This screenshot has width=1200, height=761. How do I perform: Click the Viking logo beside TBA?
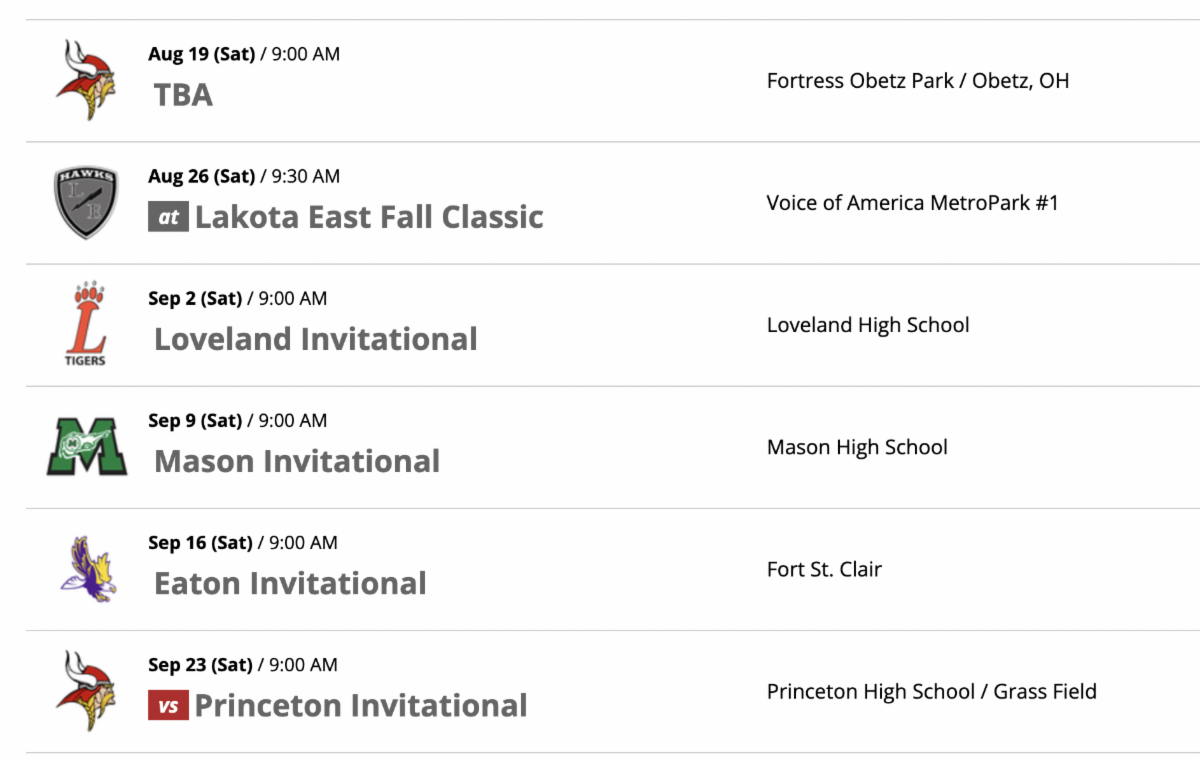[x=85, y=80]
